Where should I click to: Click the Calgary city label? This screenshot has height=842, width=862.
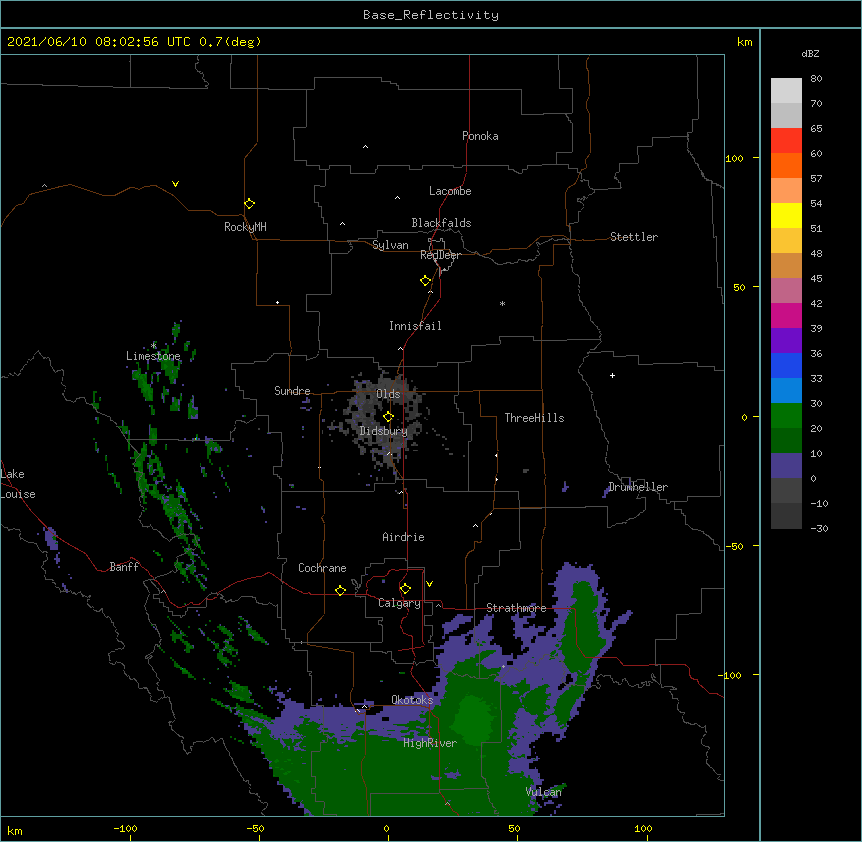click(399, 603)
